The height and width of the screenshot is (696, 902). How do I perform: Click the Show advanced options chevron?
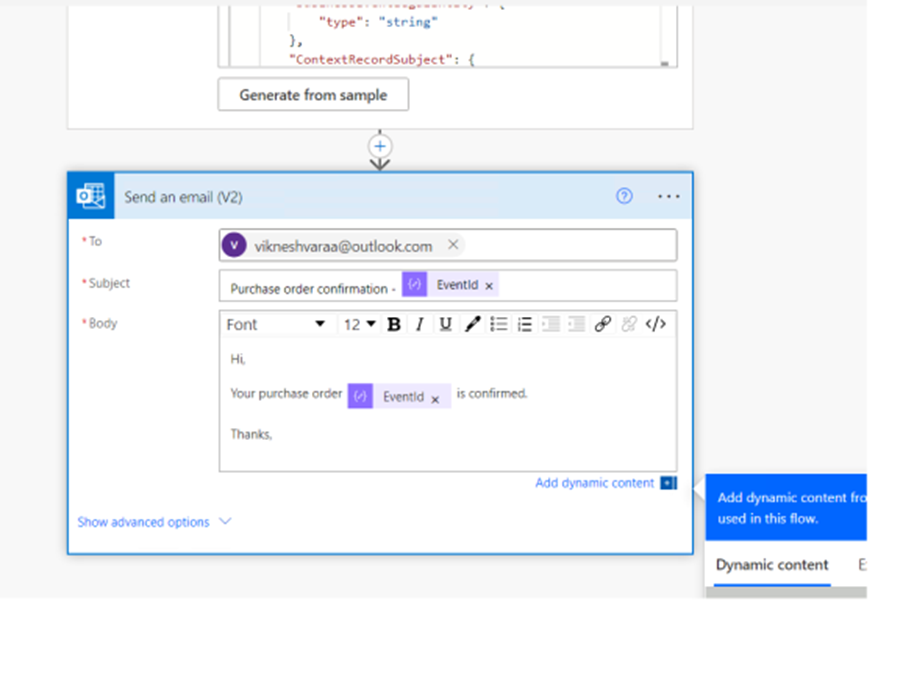(x=226, y=521)
